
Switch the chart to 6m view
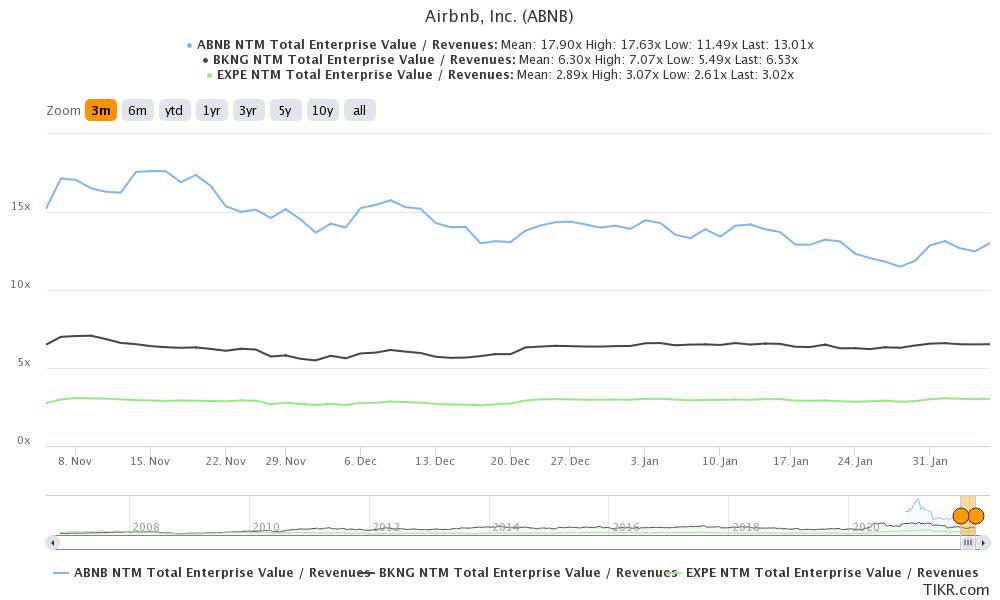click(x=136, y=110)
